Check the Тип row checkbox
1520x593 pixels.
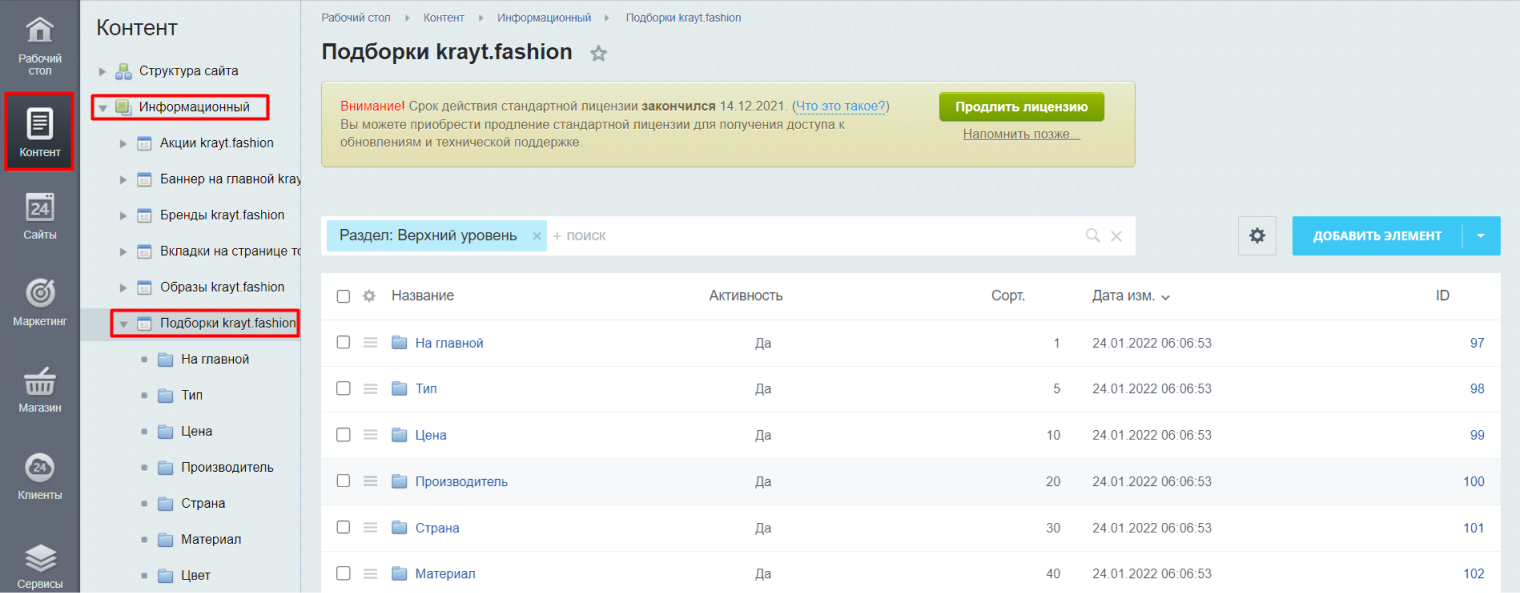(343, 388)
